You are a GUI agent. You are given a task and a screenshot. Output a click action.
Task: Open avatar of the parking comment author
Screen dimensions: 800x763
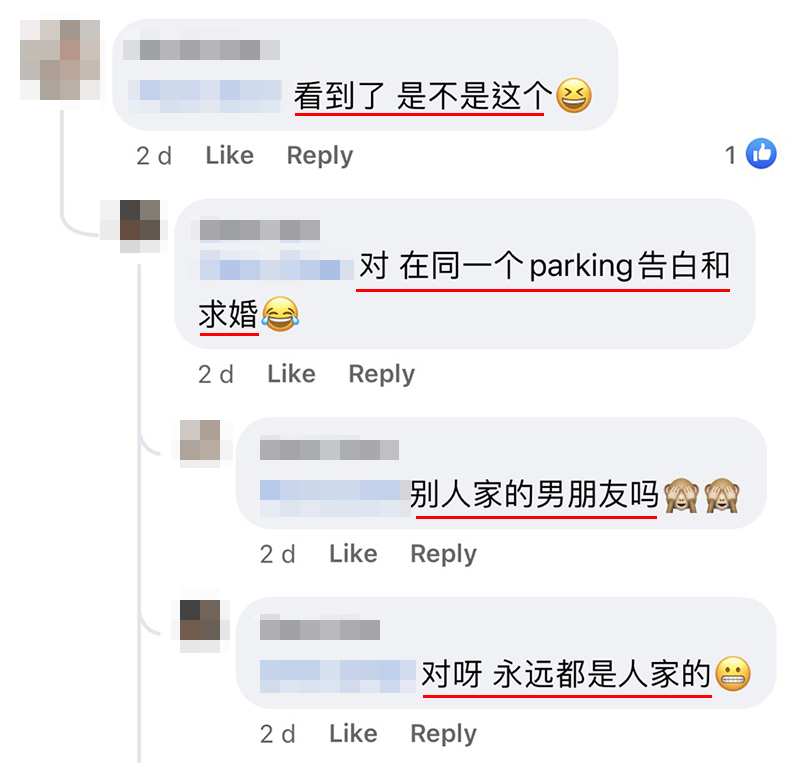[140, 220]
